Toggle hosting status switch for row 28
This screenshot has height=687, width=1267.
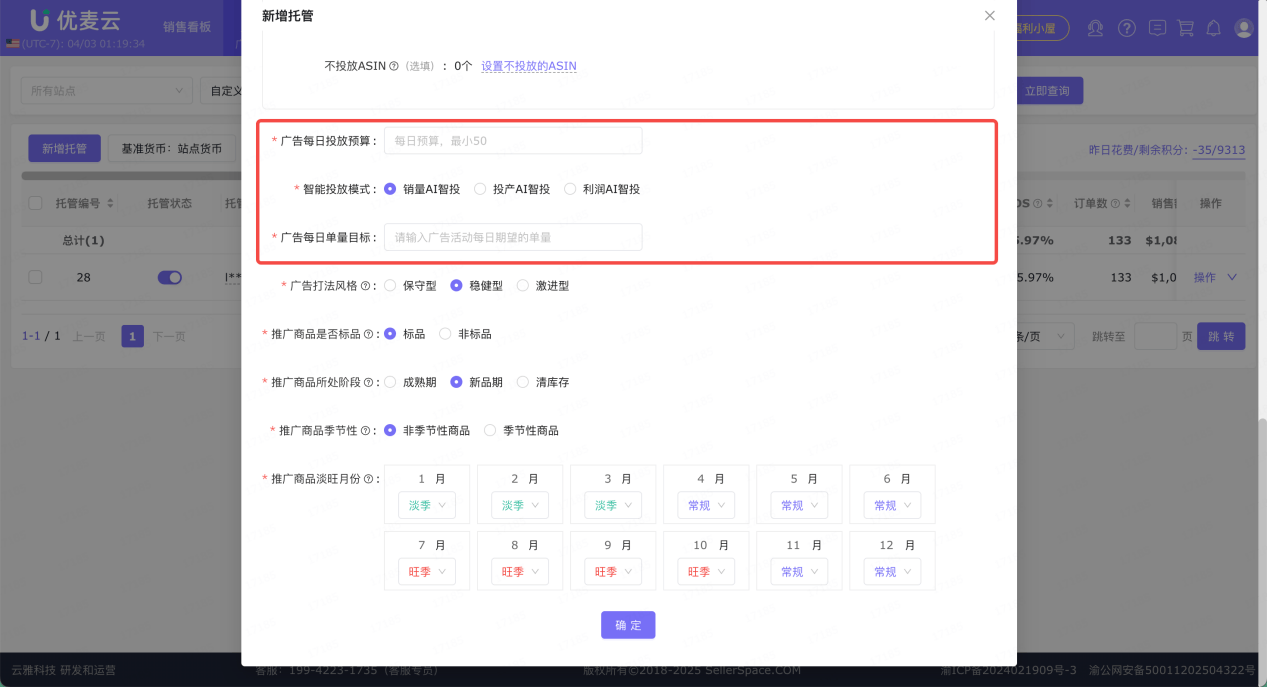pyautogui.click(x=170, y=277)
